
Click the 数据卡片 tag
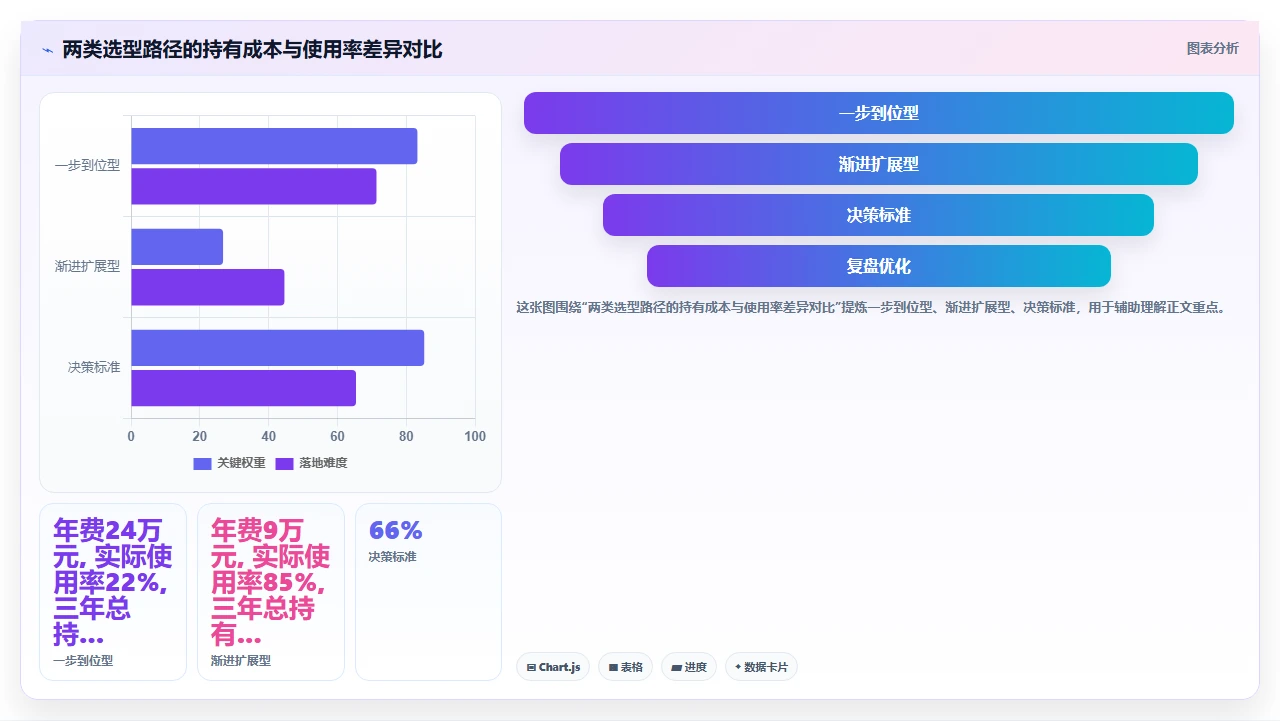point(761,667)
